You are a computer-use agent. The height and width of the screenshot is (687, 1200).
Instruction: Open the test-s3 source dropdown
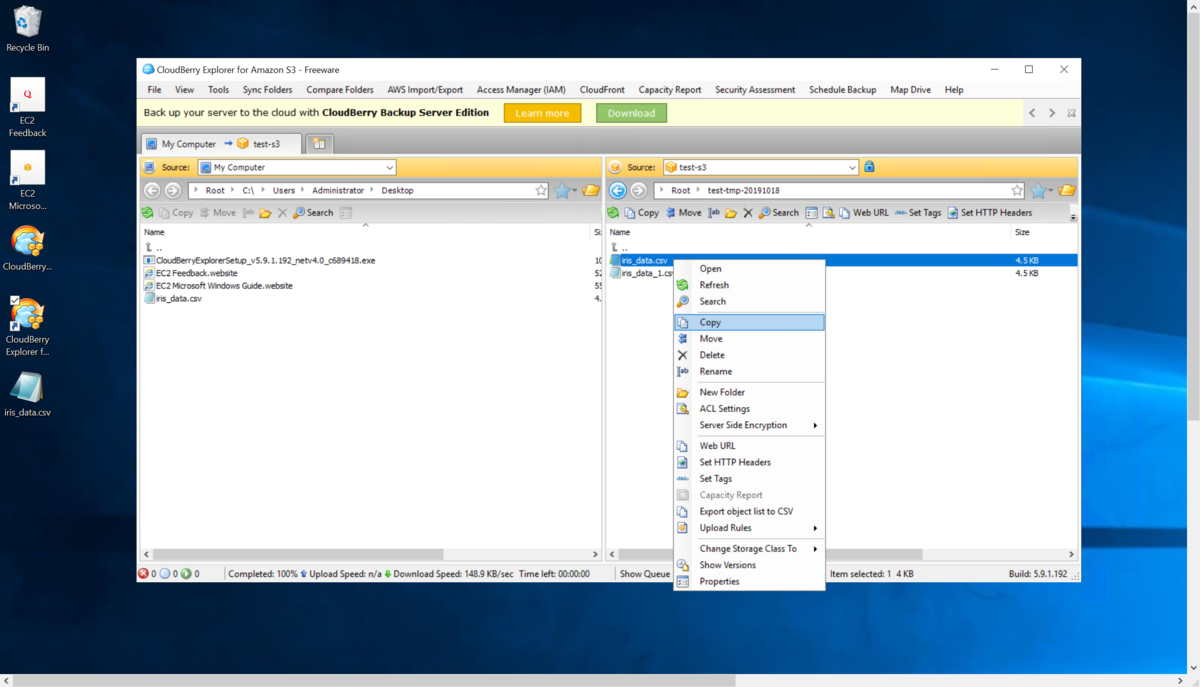coord(852,168)
